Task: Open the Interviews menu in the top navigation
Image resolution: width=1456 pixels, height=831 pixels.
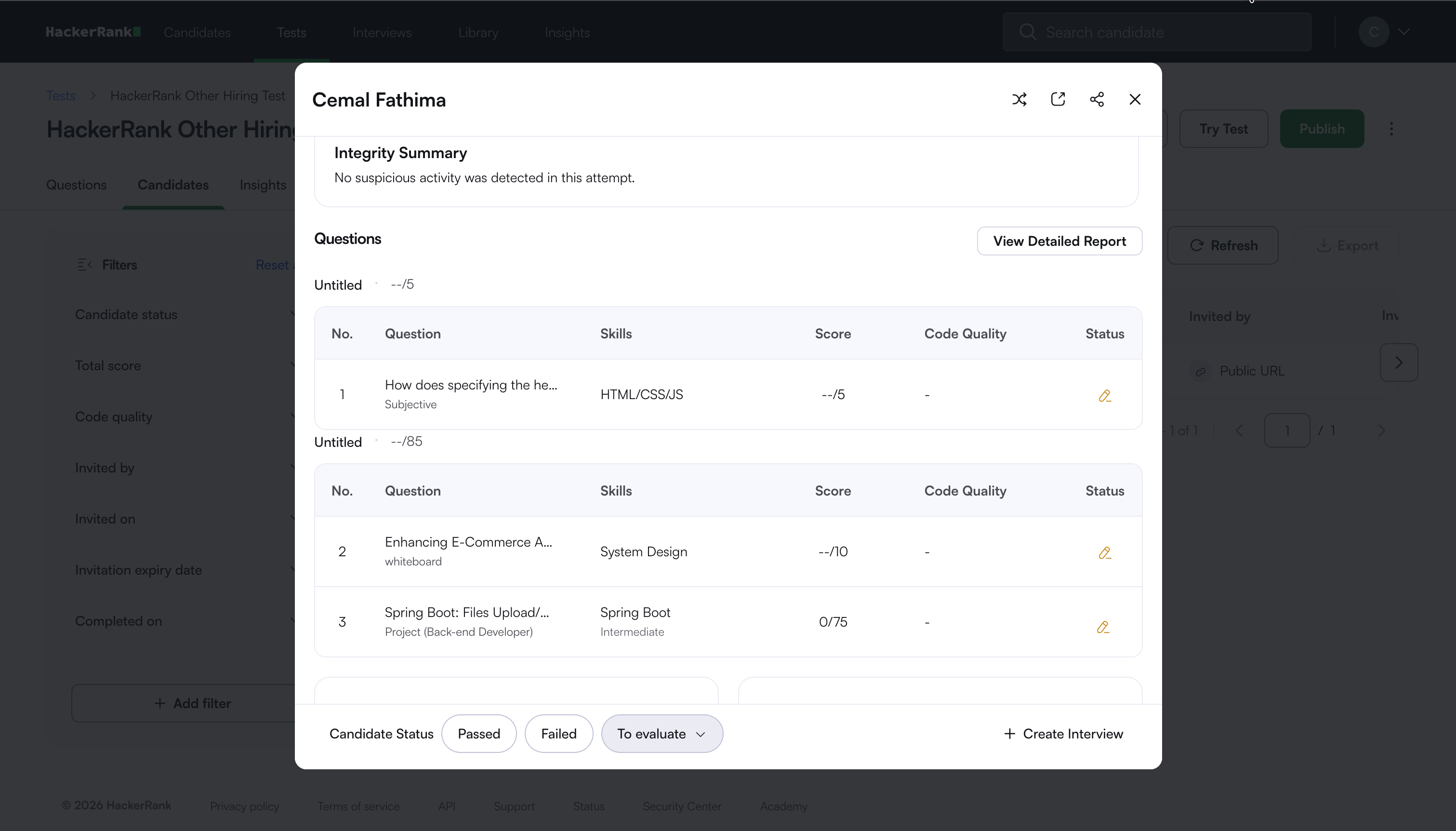Action: click(x=382, y=32)
